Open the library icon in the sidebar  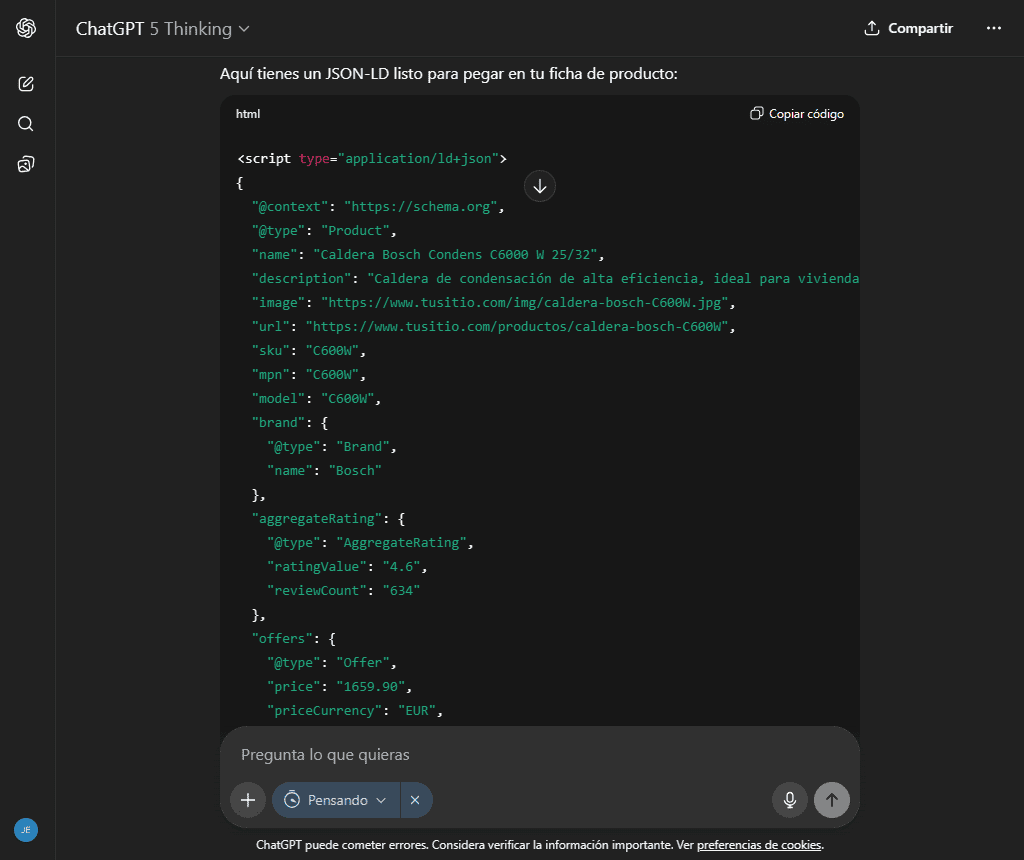[26, 164]
